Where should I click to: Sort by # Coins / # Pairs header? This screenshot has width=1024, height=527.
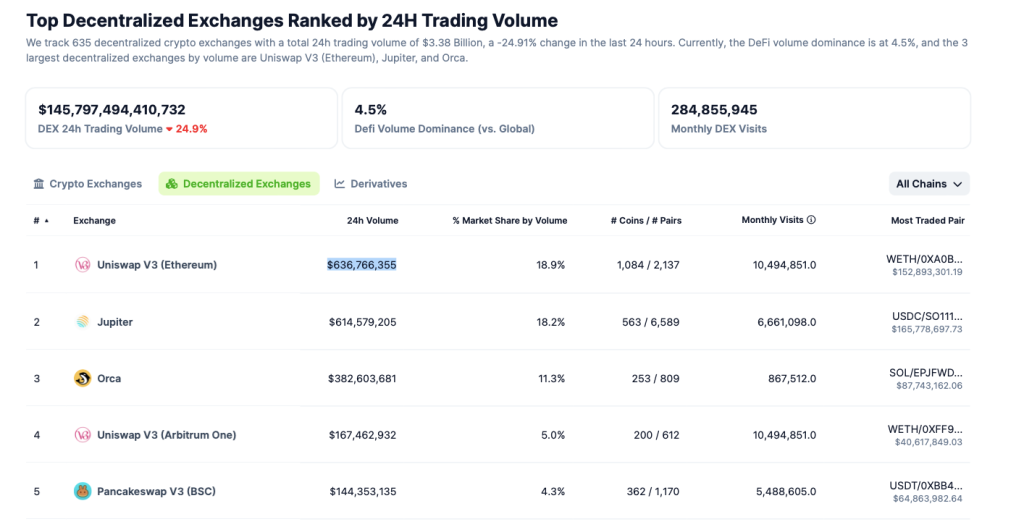pyautogui.click(x=646, y=221)
